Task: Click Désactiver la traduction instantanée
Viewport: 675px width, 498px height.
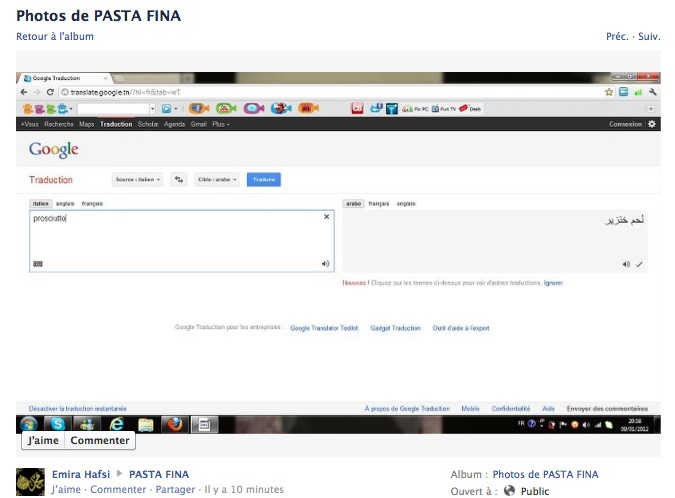Action: click(77, 408)
